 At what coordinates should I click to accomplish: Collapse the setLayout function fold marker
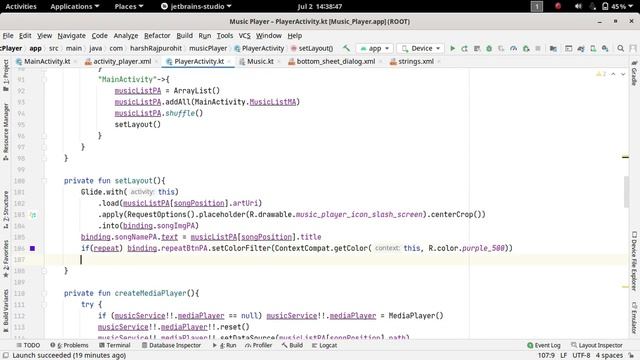coord(44,180)
